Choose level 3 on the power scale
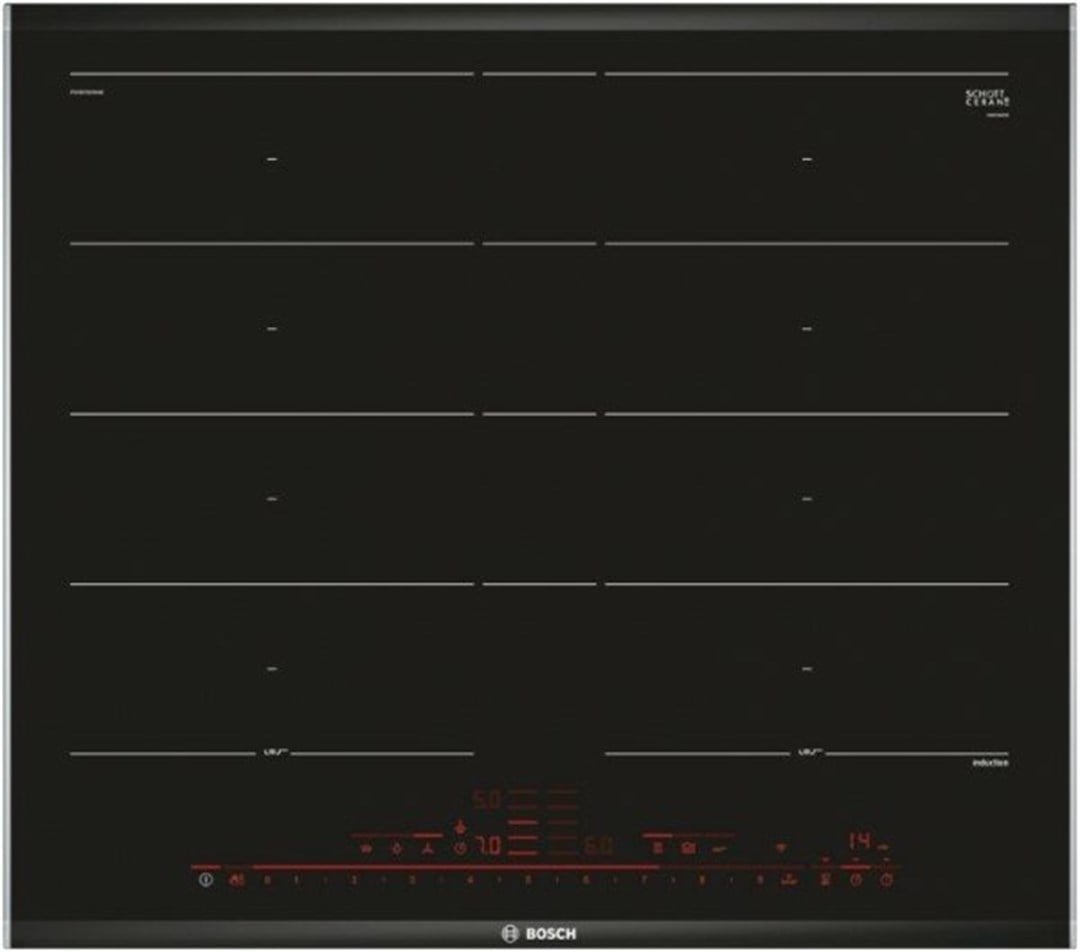The height and width of the screenshot is (952, 1080). pyautogui.click(x=412, y=880)
